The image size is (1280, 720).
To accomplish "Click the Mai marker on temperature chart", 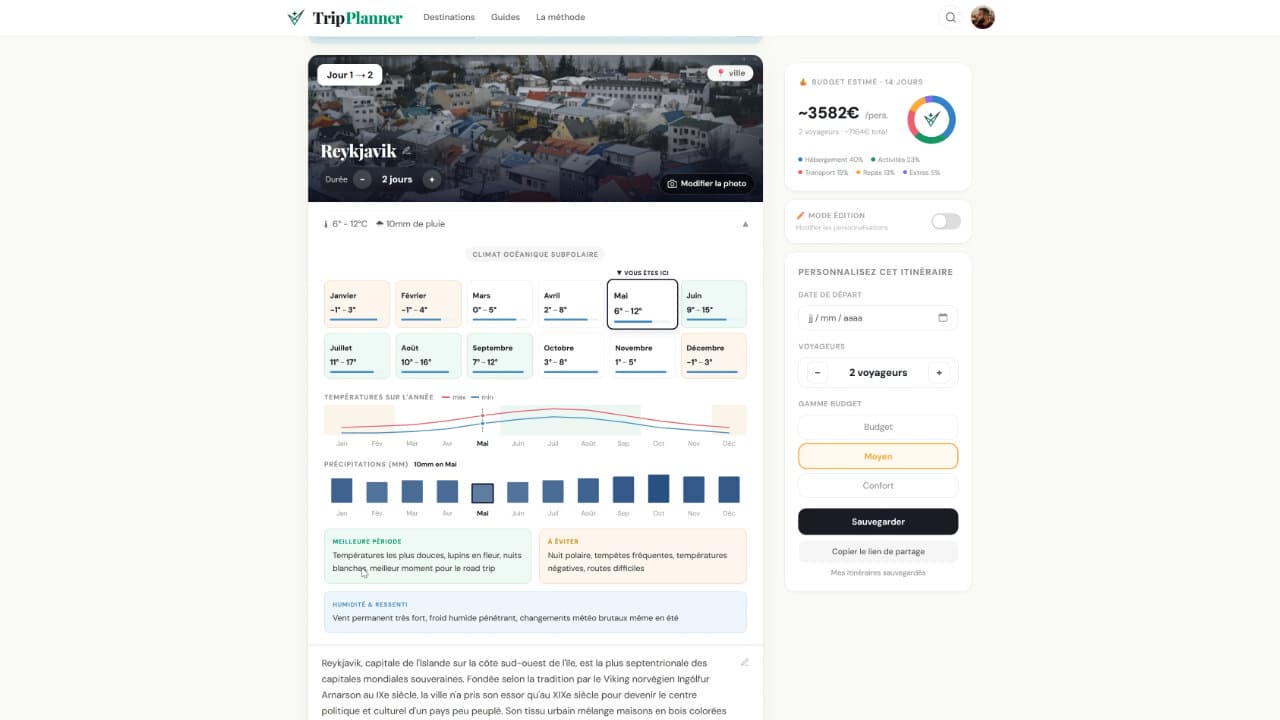I will tap(482, 420).
